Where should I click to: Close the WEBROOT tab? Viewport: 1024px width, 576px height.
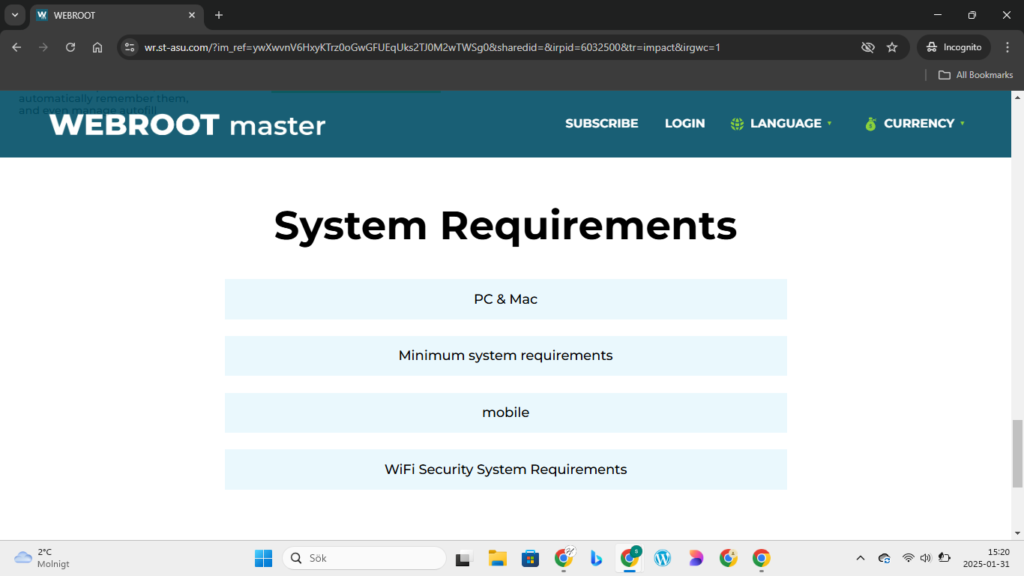191,15
